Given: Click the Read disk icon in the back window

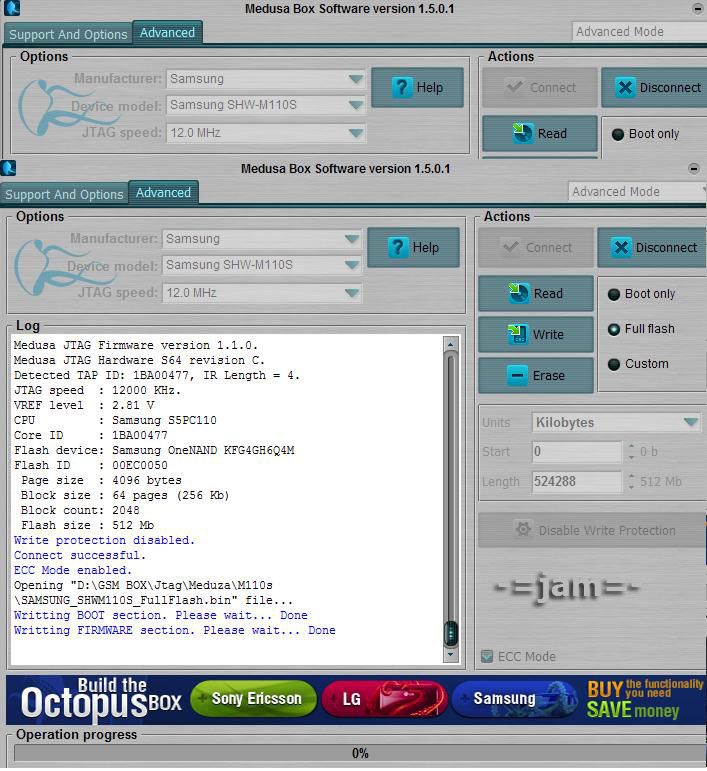Looking at the screenshot, I should click(x=522, y=133).
